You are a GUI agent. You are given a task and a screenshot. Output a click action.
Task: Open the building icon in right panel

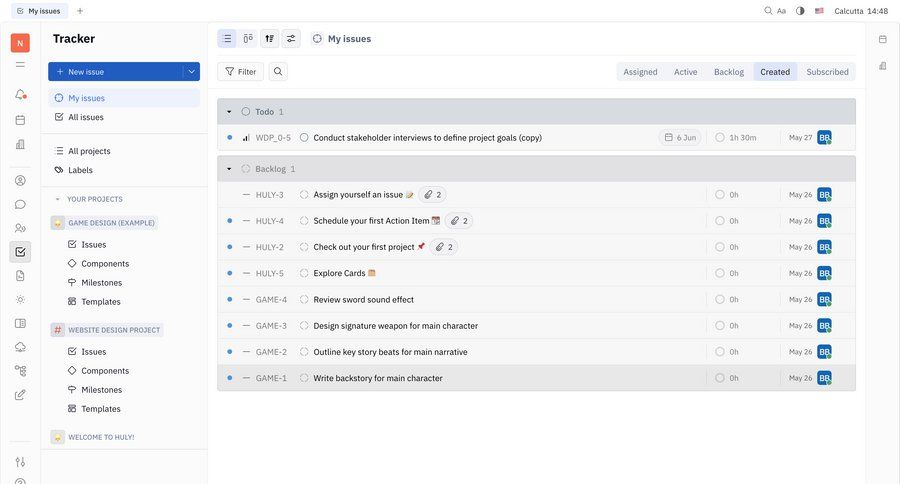click(x=883, y=66)
